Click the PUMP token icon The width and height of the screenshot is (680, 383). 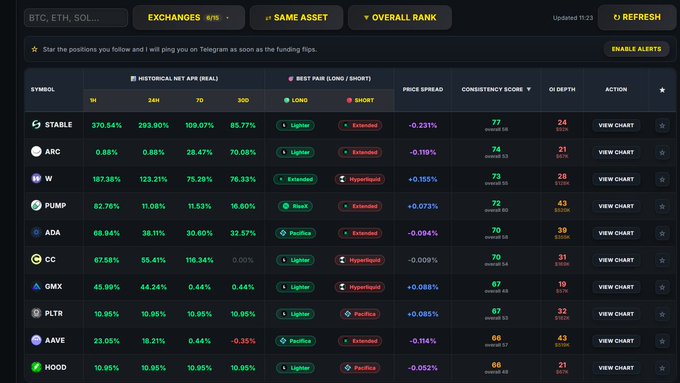[x=36, y=205]
